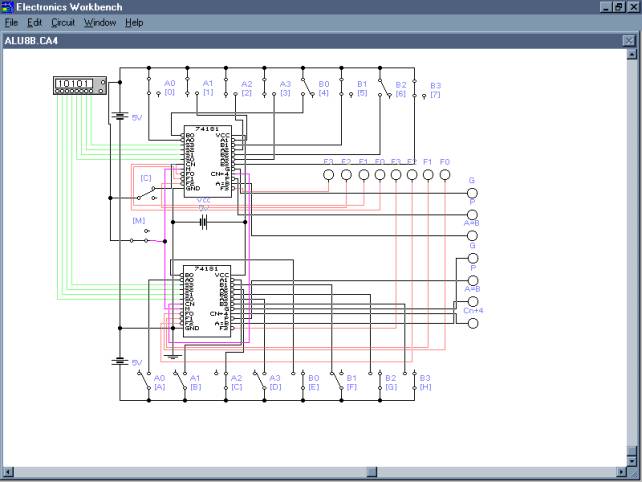The width and height of the screenshot is (642, 482).
Task: Click the rightmost F0 indicator probe
Action: [445, 174]
